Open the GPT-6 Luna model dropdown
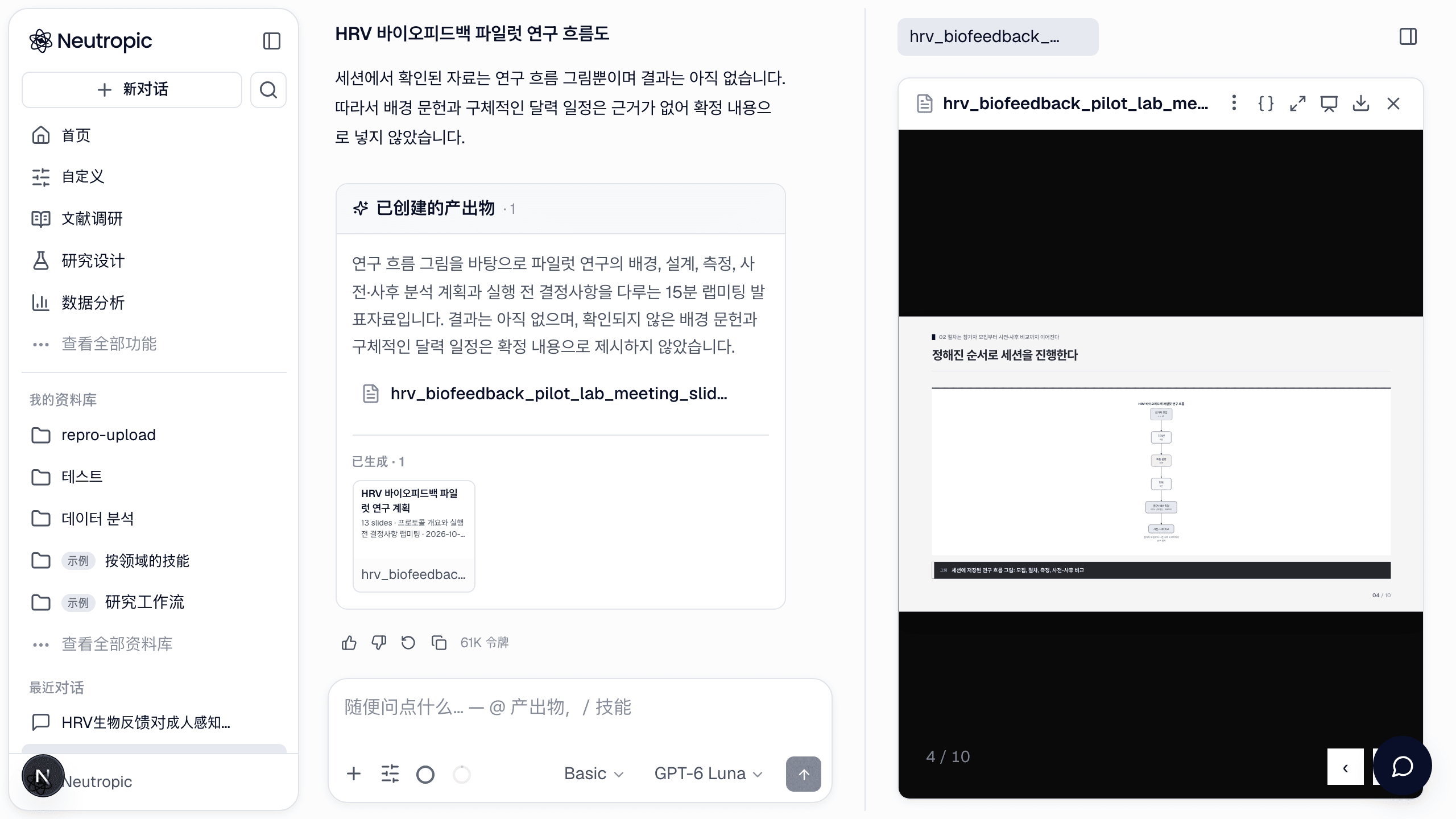This screenshot has width=1456, height=819. click(708, 774)
